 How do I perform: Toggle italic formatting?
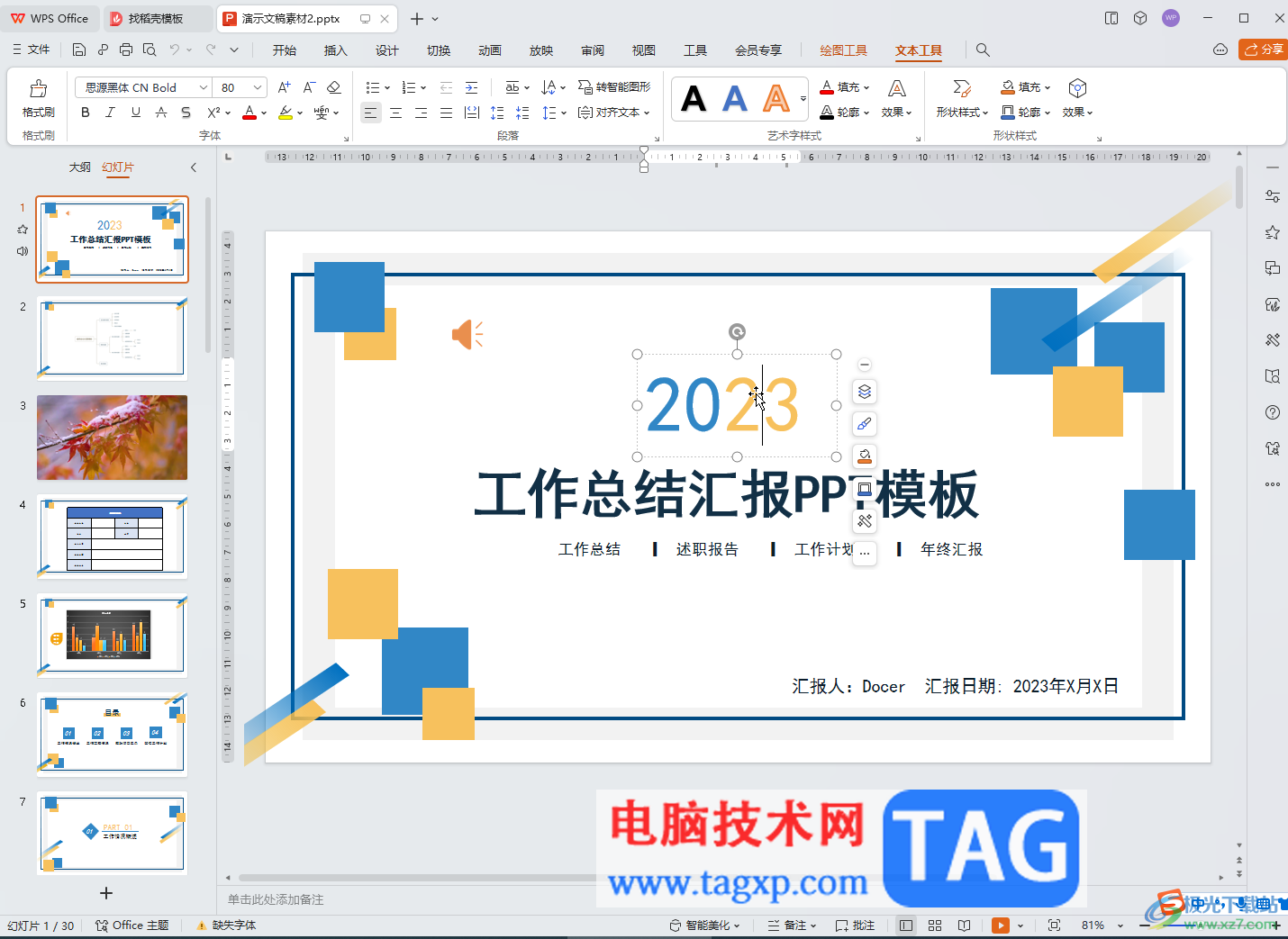[x=110, y=113]
